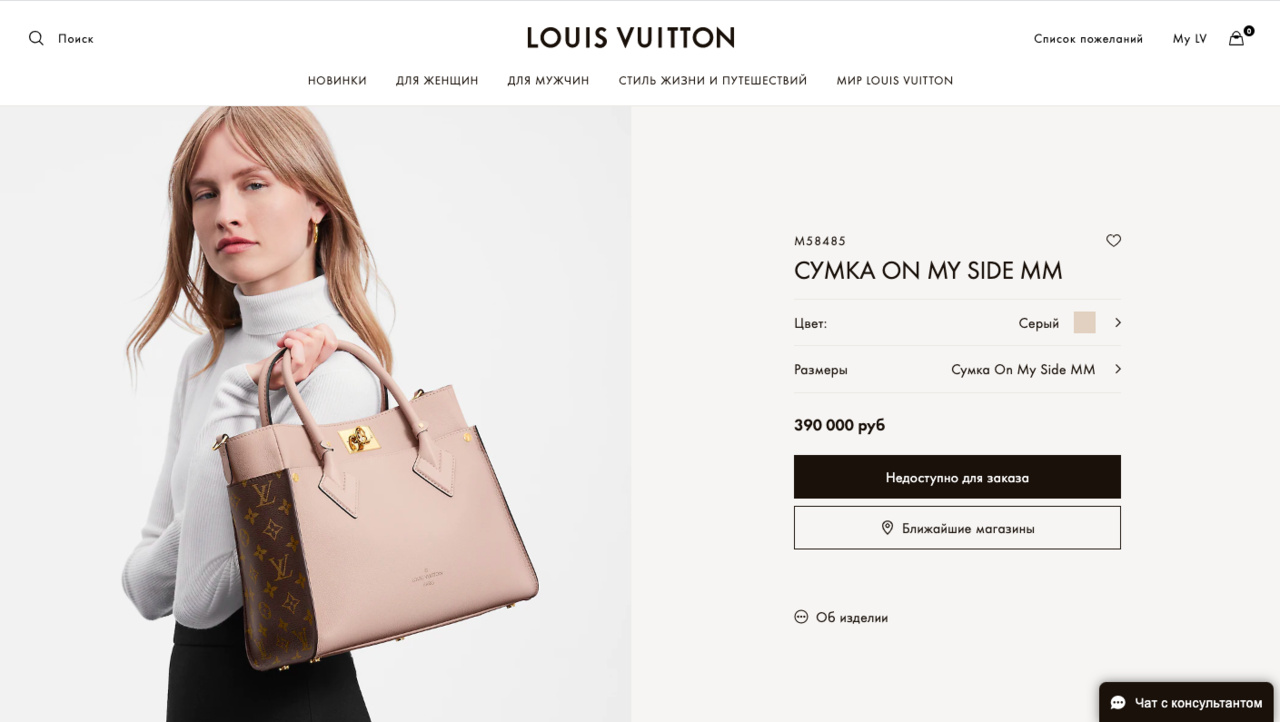This screenshot has width=1280, height=722.
Task: Open the Новинки menu
Action: (337, 80)
